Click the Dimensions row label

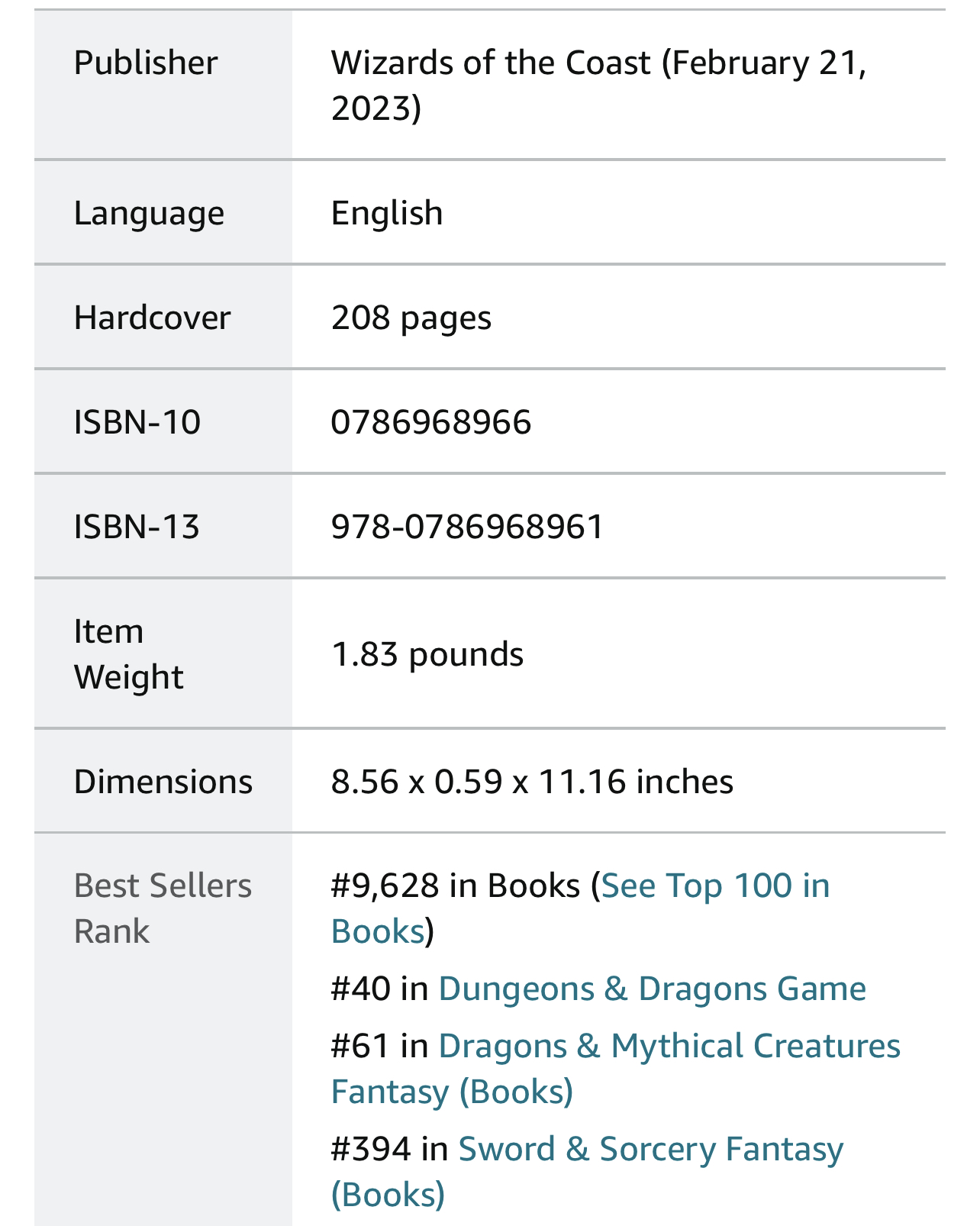tap(163, 782)
